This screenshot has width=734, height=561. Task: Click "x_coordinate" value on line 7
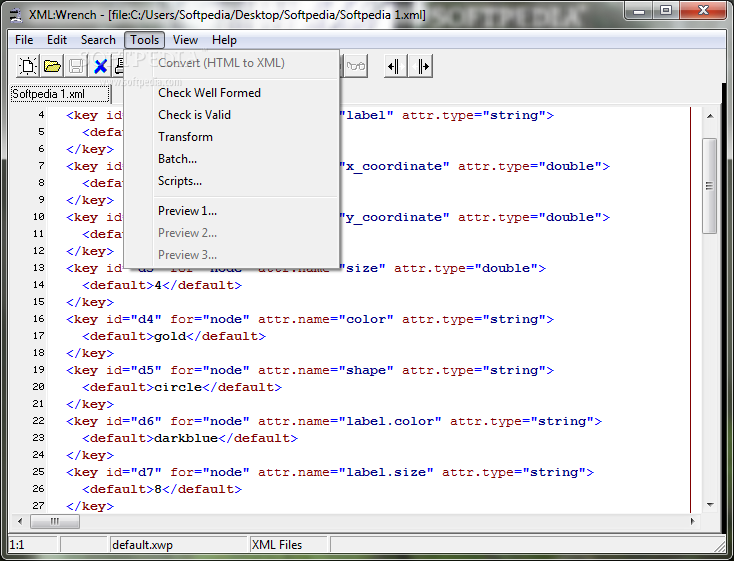pyautogui.click(x=394, y=166)
